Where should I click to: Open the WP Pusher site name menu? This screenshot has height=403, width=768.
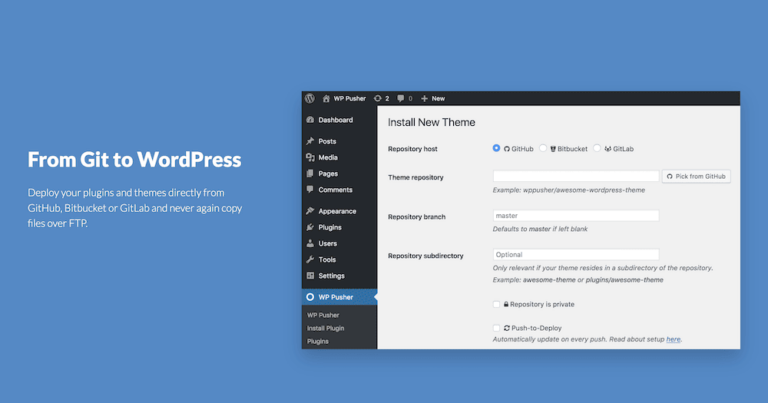345,99
